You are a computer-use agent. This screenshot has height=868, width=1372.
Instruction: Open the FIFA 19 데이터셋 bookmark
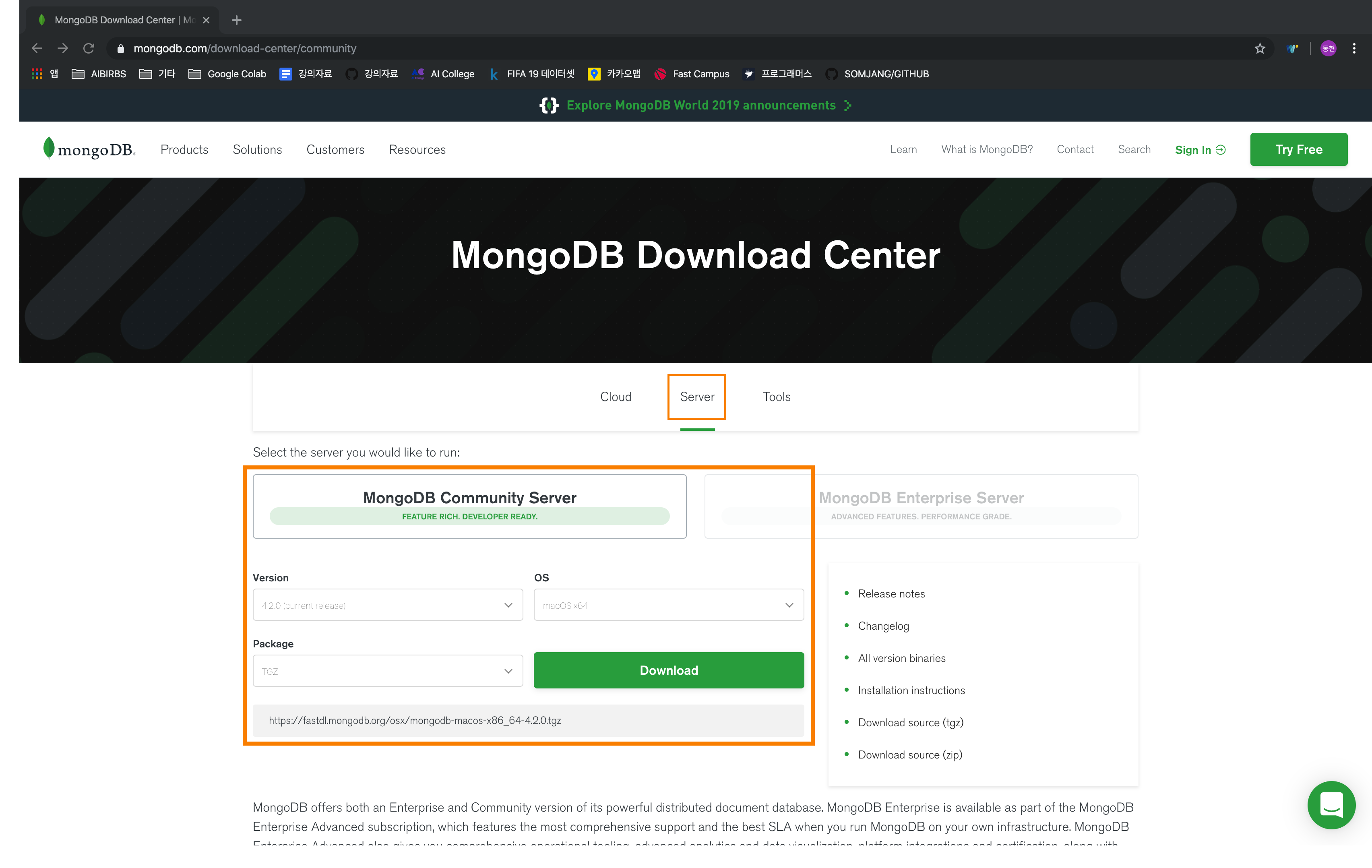point(531,74)
